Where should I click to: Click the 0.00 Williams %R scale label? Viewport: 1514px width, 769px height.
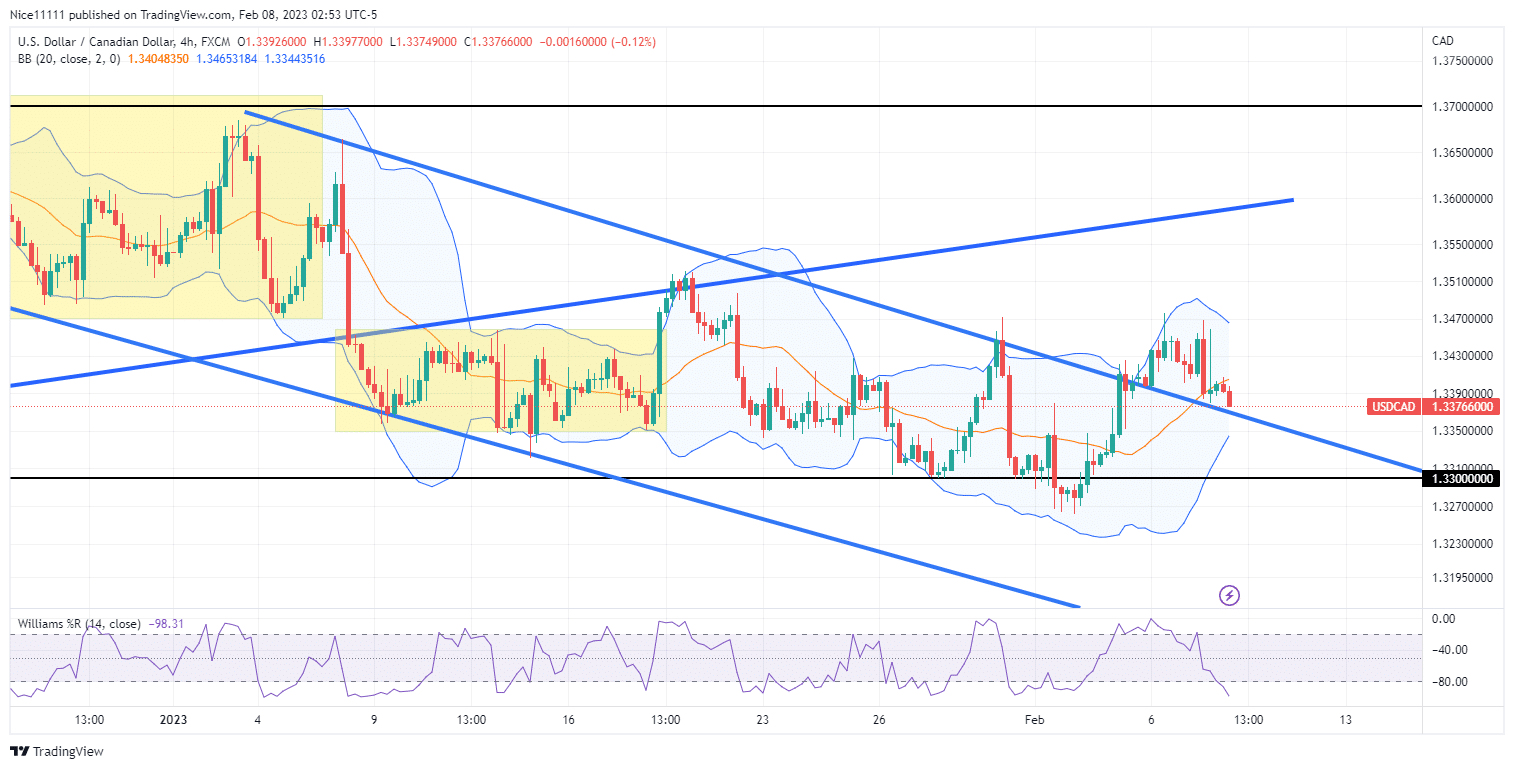click(x=1443, y=619)
